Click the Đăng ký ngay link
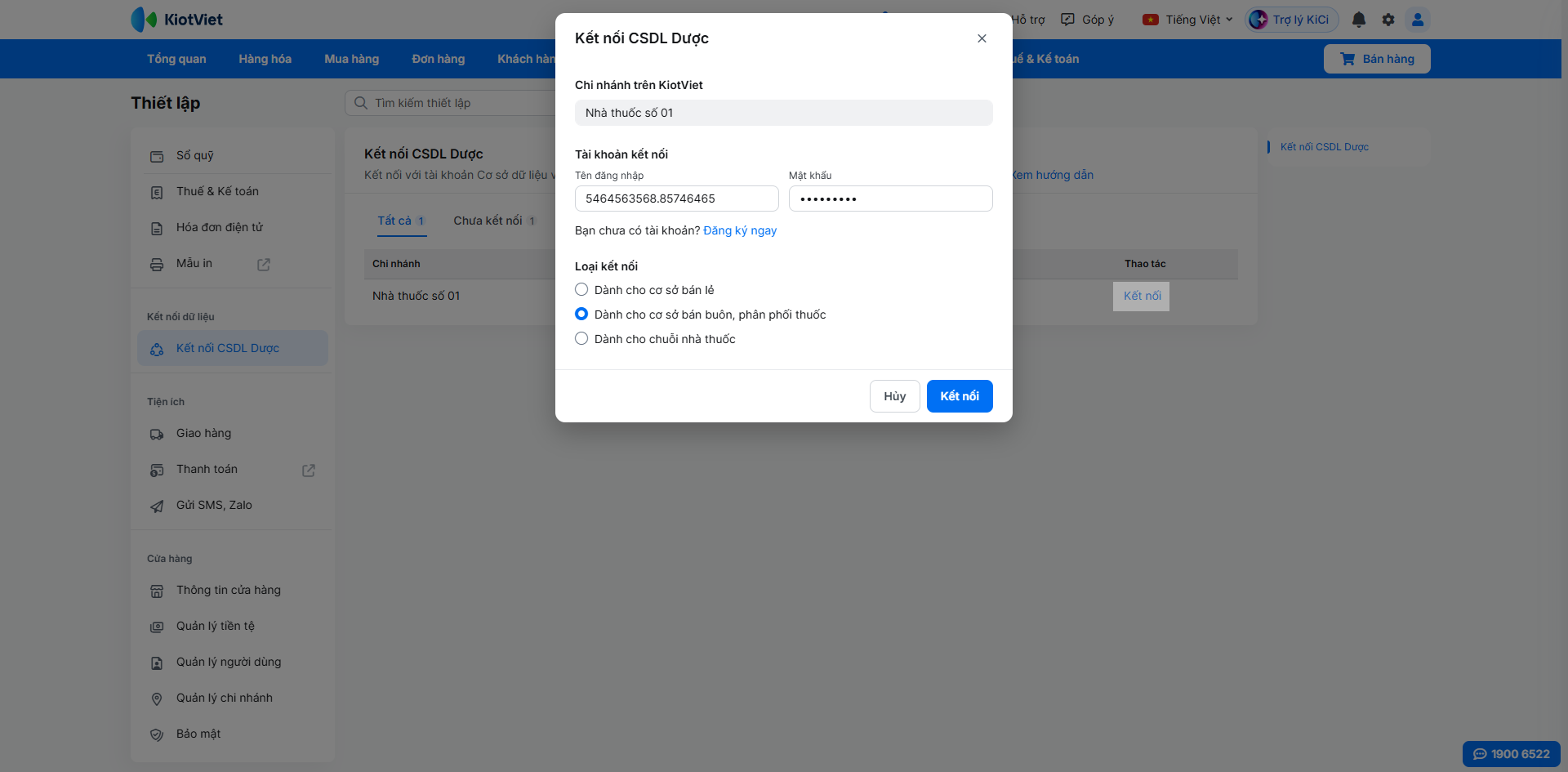Screen dimensions: 1568x772 tap(740, 230)
